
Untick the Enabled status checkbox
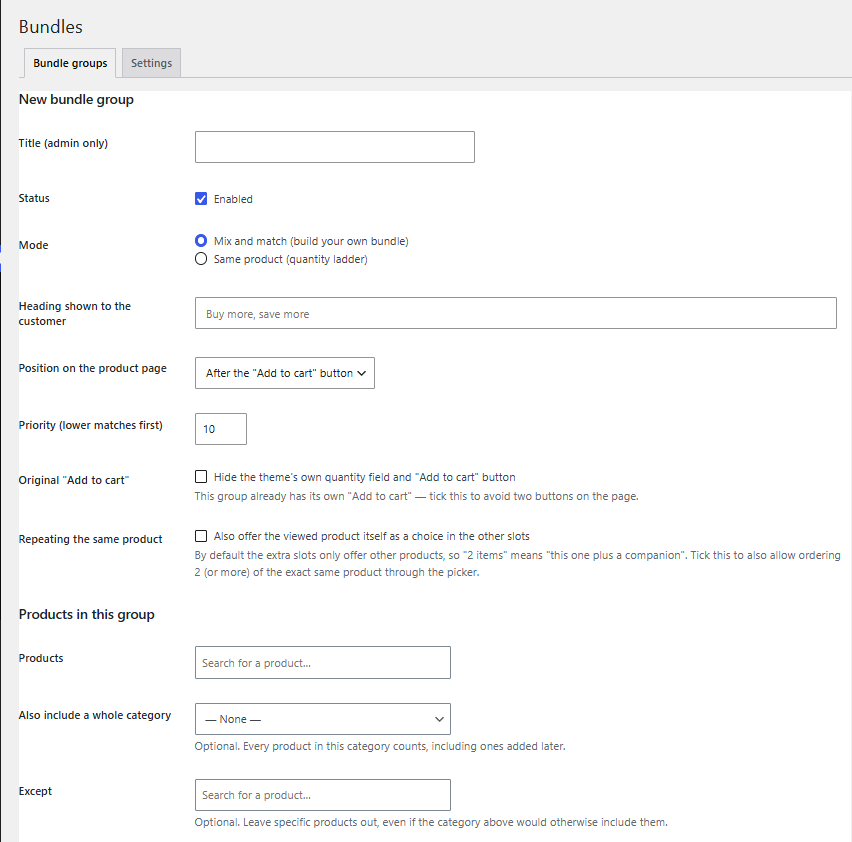click(x=201, y=199)
